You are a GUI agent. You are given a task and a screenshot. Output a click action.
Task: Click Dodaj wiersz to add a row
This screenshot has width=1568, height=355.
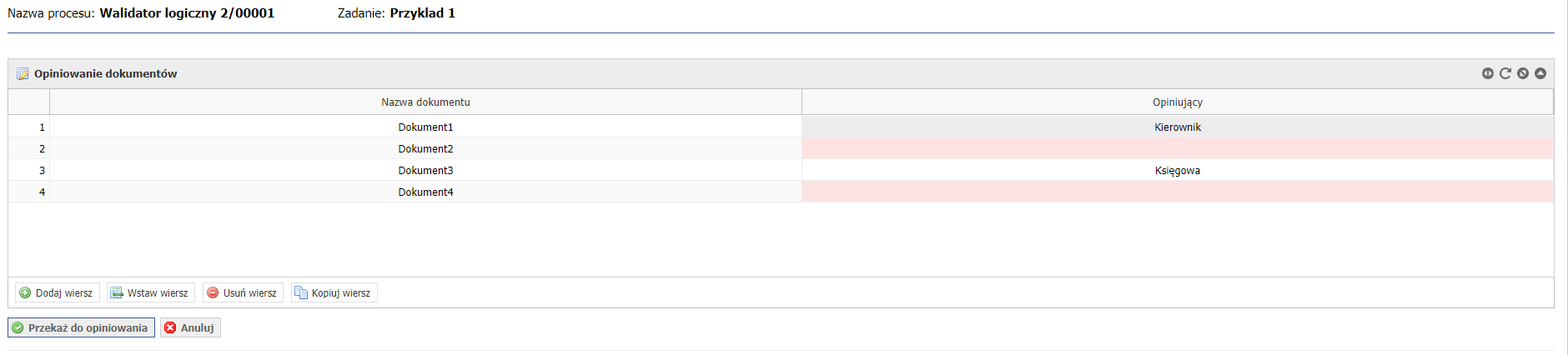point(57,292)
